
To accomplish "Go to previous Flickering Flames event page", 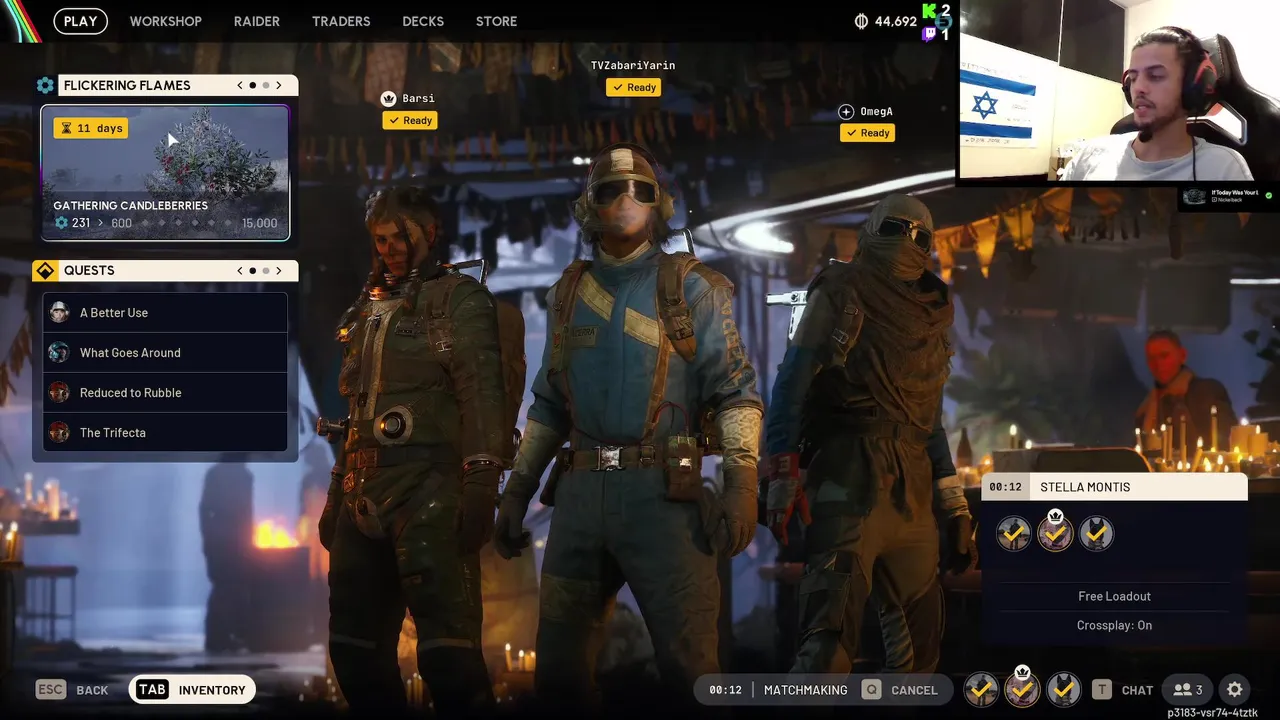I will tap(240, 85).
